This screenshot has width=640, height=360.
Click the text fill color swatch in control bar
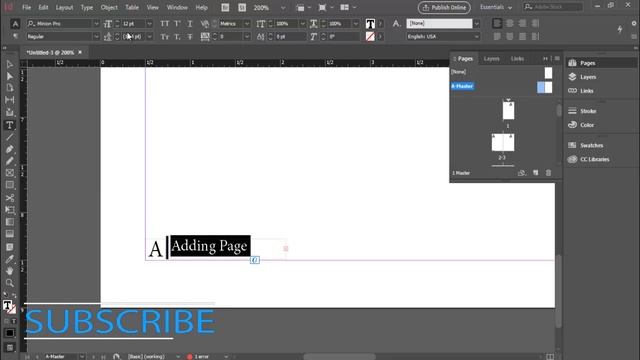click(x=370, y=24)
